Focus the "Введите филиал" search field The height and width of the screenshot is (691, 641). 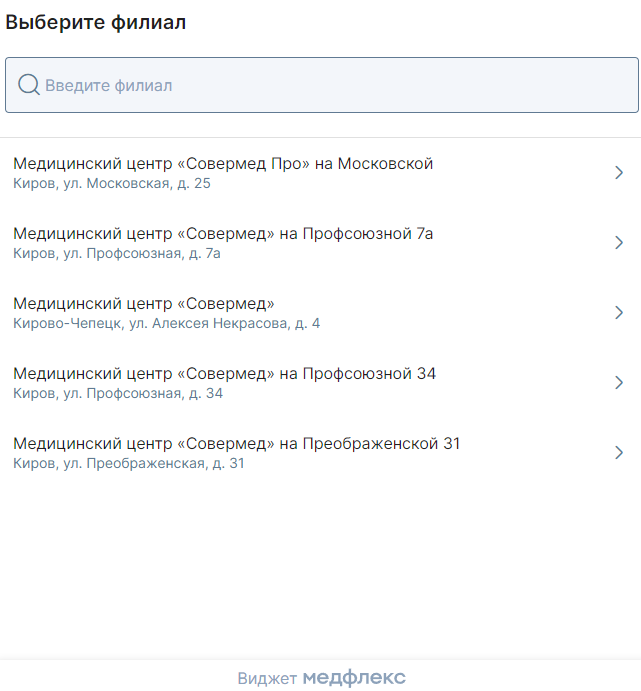pos(322,85)
